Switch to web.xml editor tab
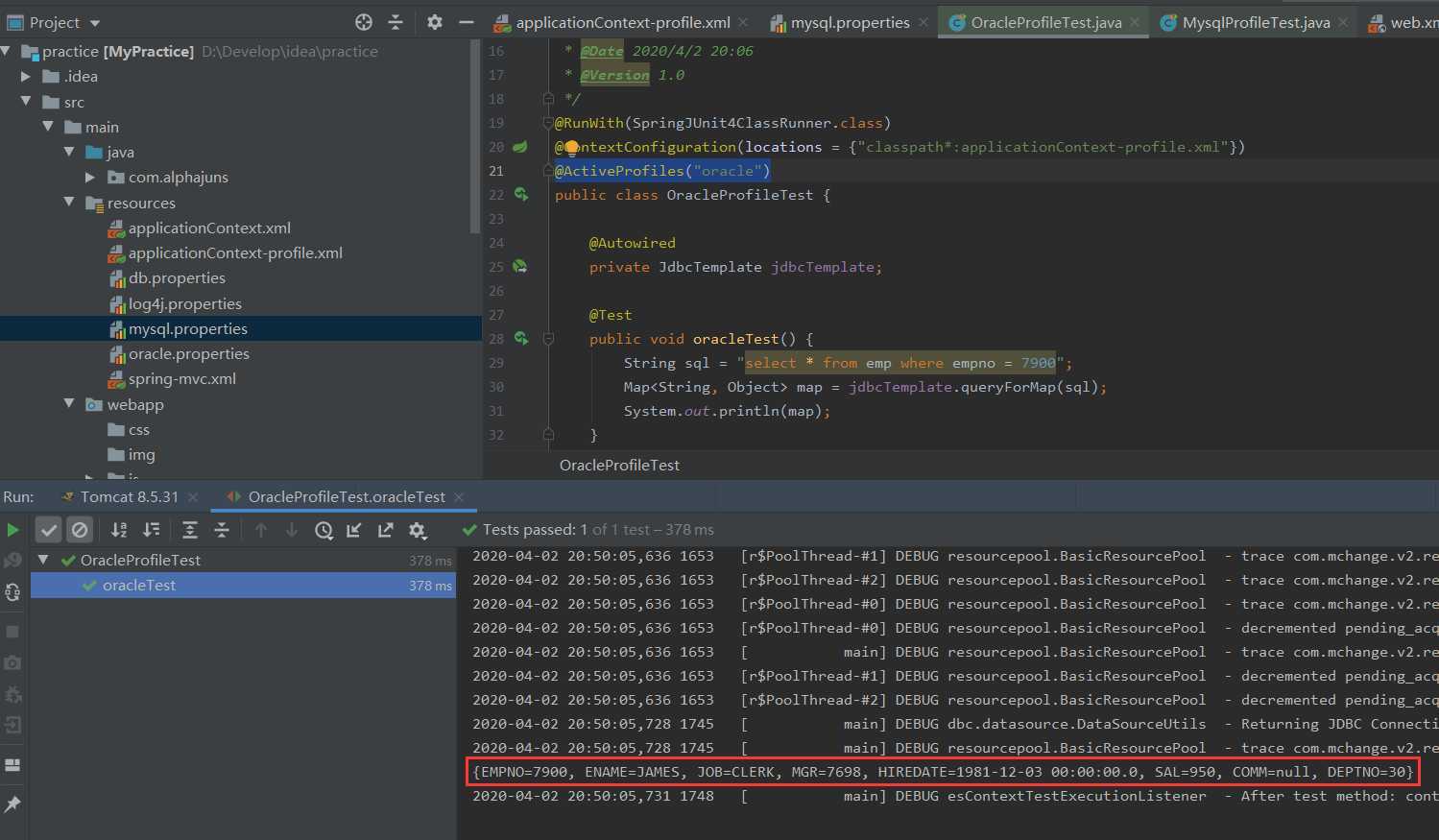Image resolution: width=1439 pixels, height=840 pixels. pyautogui.click(x=1404, y=22)
